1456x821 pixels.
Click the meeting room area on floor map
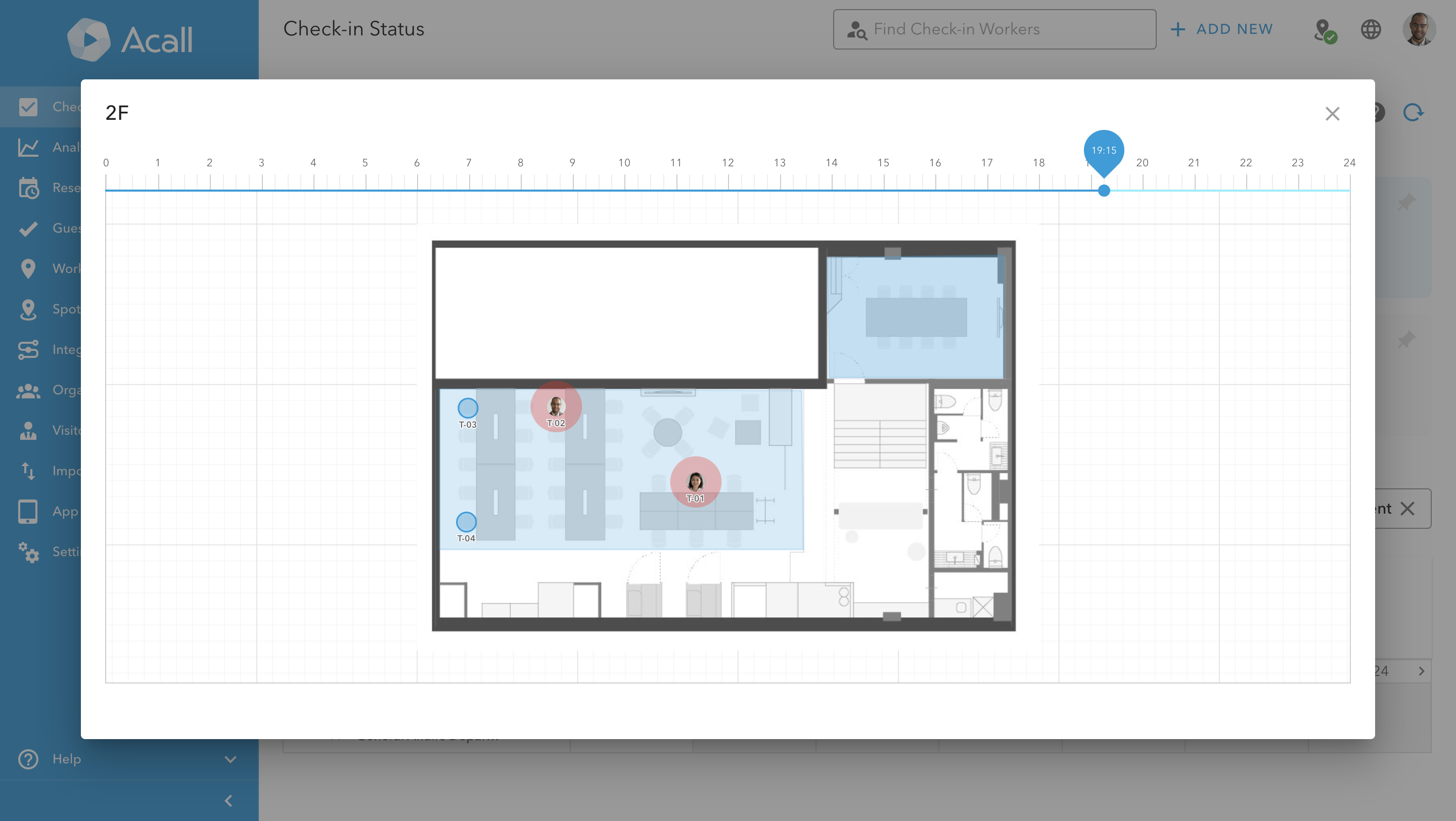tap(916, 317)
